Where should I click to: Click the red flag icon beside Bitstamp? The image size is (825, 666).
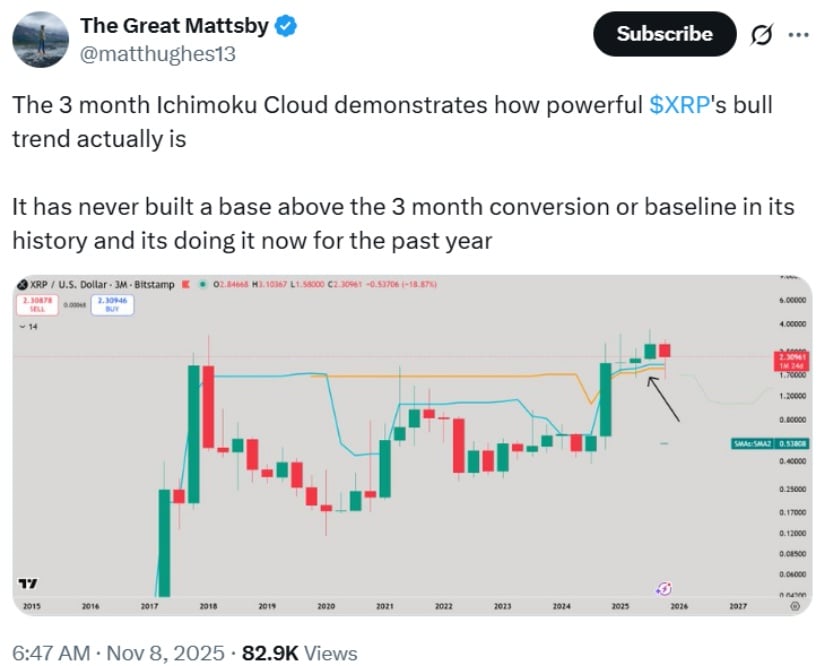click(x=184, y=286)
